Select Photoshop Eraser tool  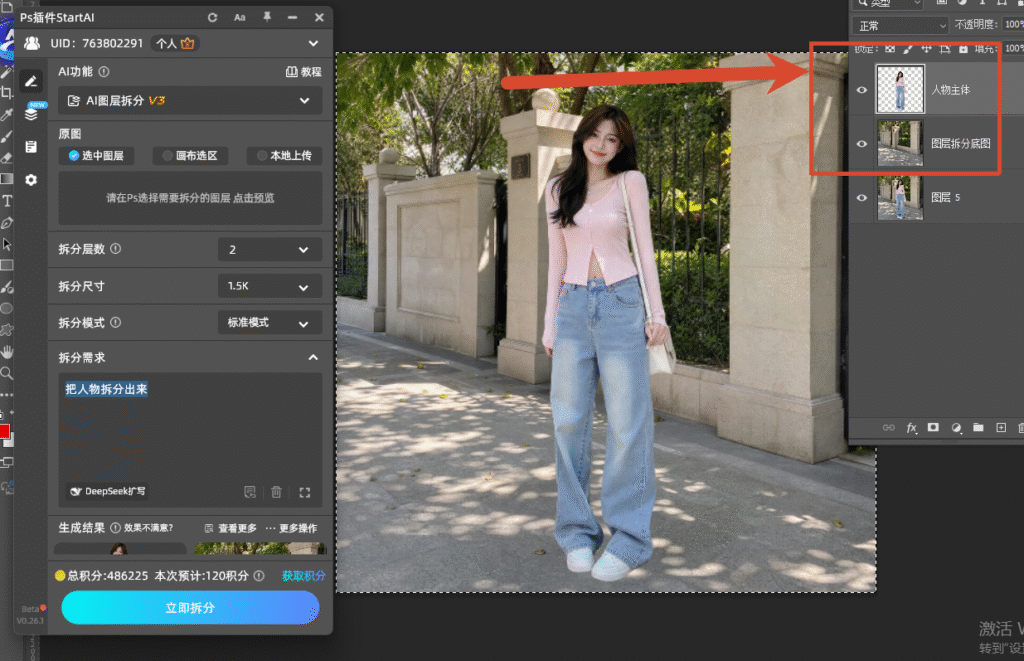point(7,157)
